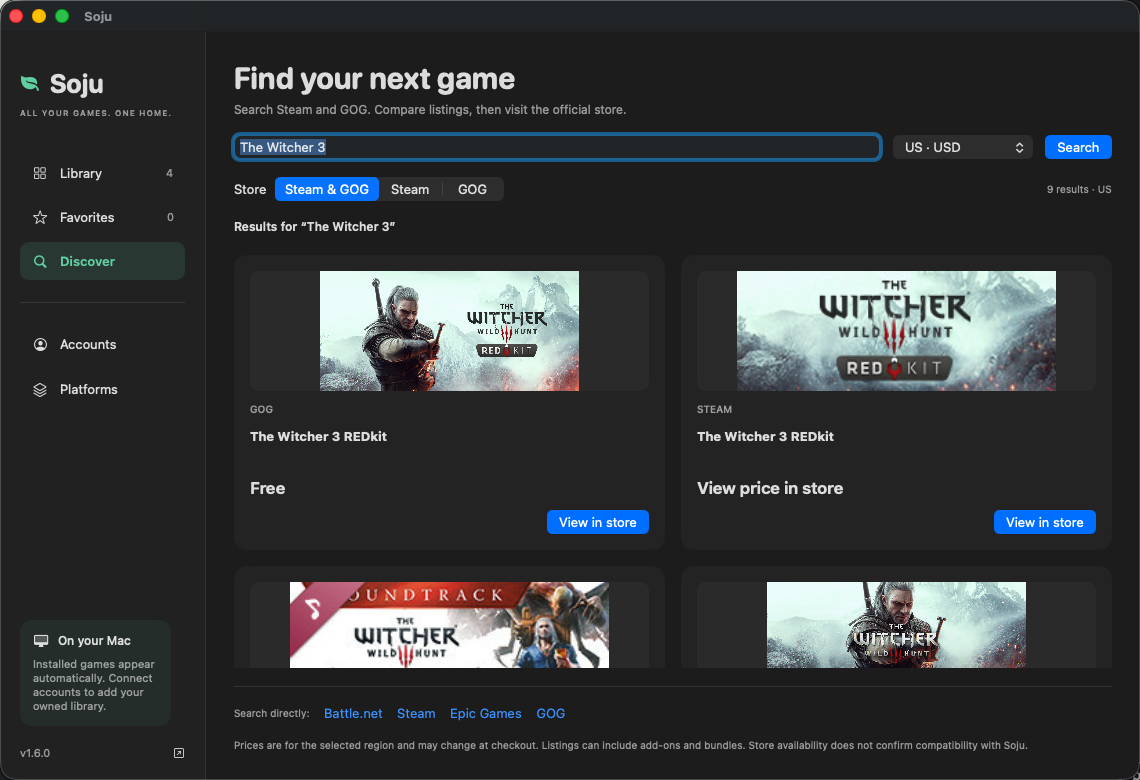
Task: Click the Accounts person icon
Action: click(40, 345)
